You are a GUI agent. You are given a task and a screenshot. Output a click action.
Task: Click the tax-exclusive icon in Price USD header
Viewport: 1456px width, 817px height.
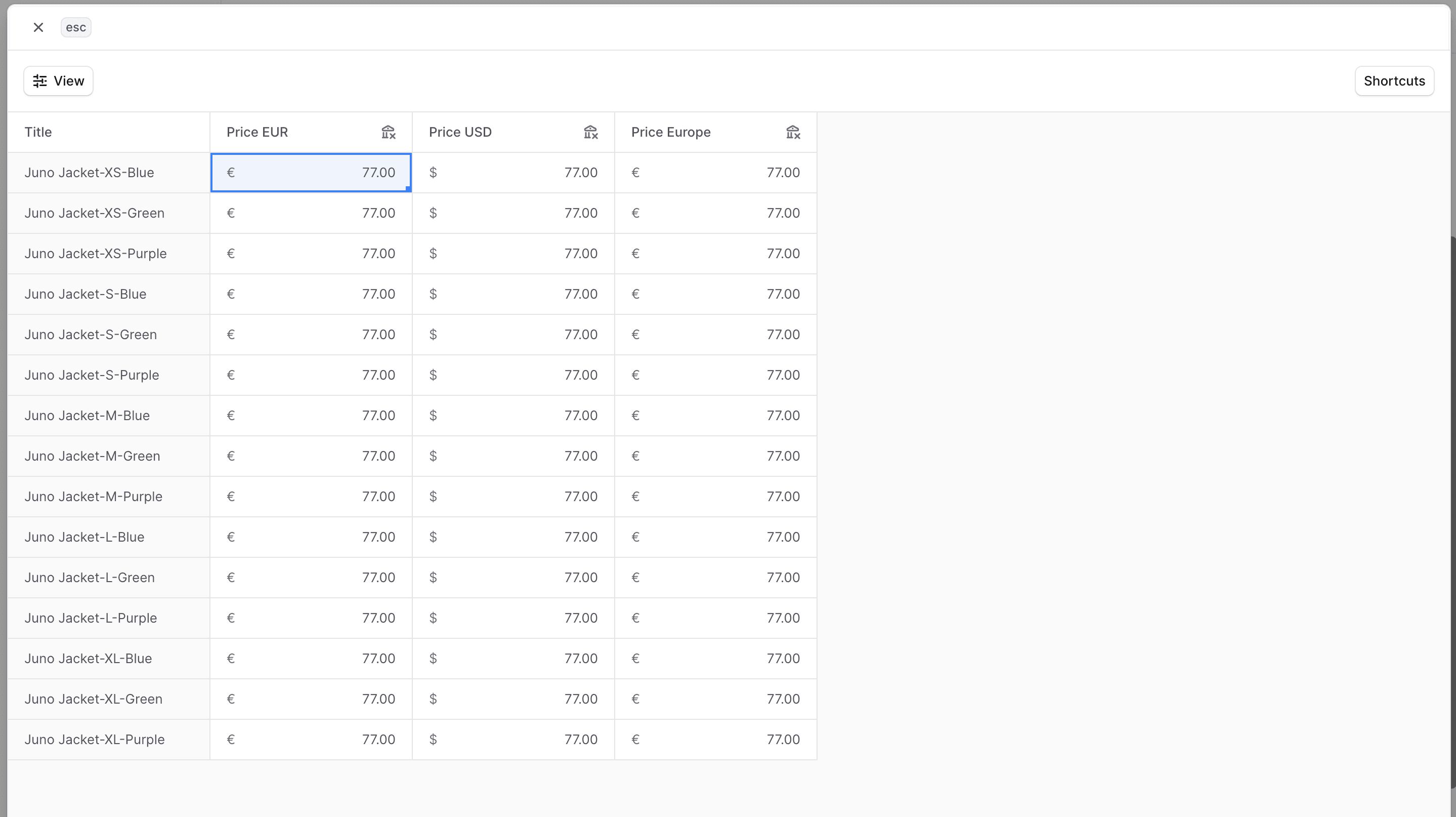[x=591, y=132]
